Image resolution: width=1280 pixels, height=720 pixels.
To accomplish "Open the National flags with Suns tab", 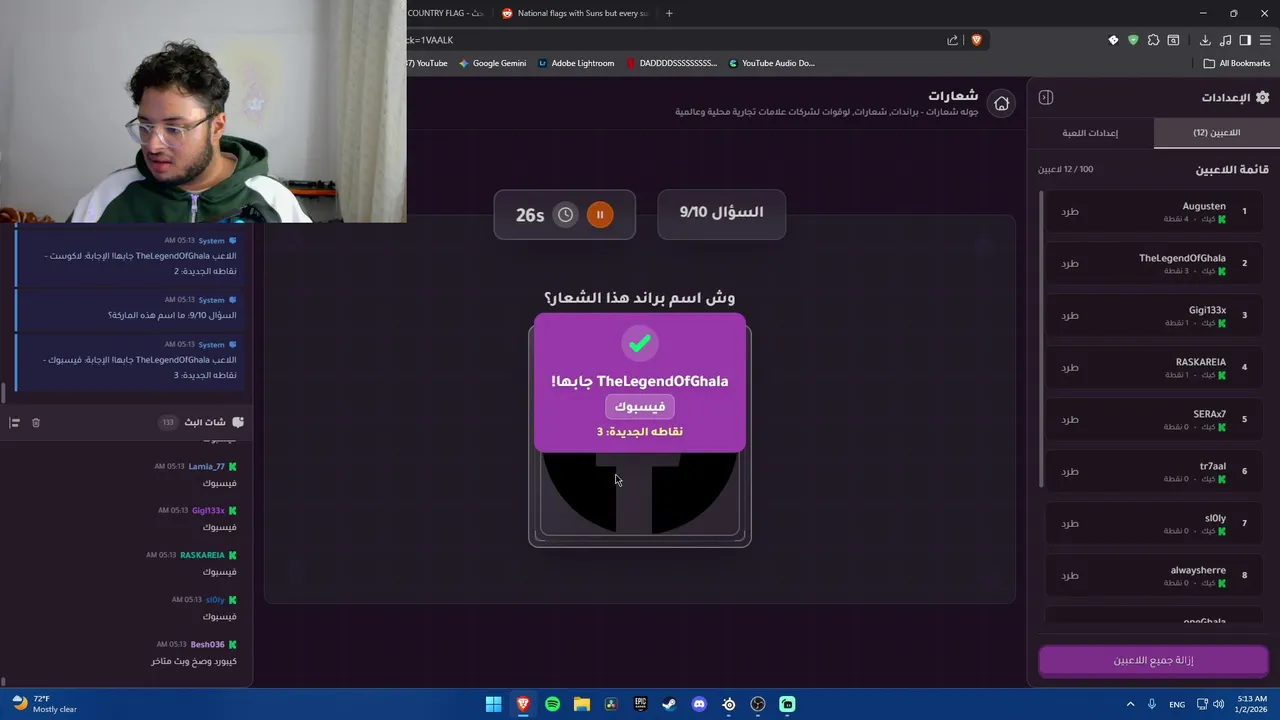I will pyautogui.click(x=575, y=13).
